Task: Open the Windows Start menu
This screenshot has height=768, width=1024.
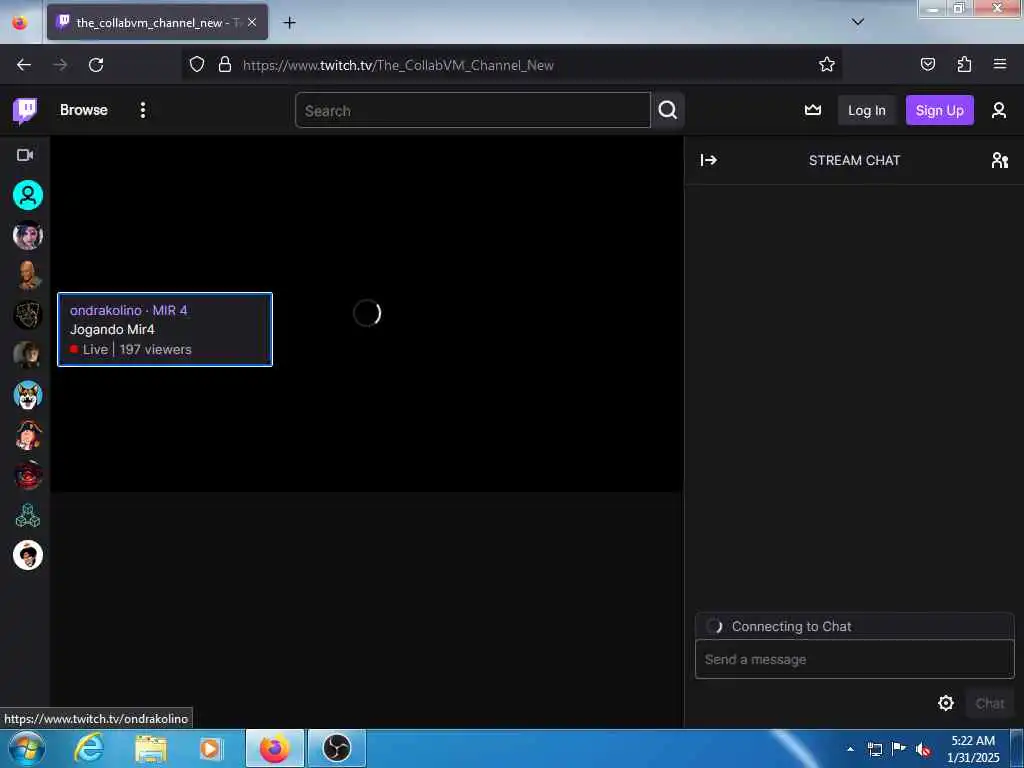Action: [27, 748]
